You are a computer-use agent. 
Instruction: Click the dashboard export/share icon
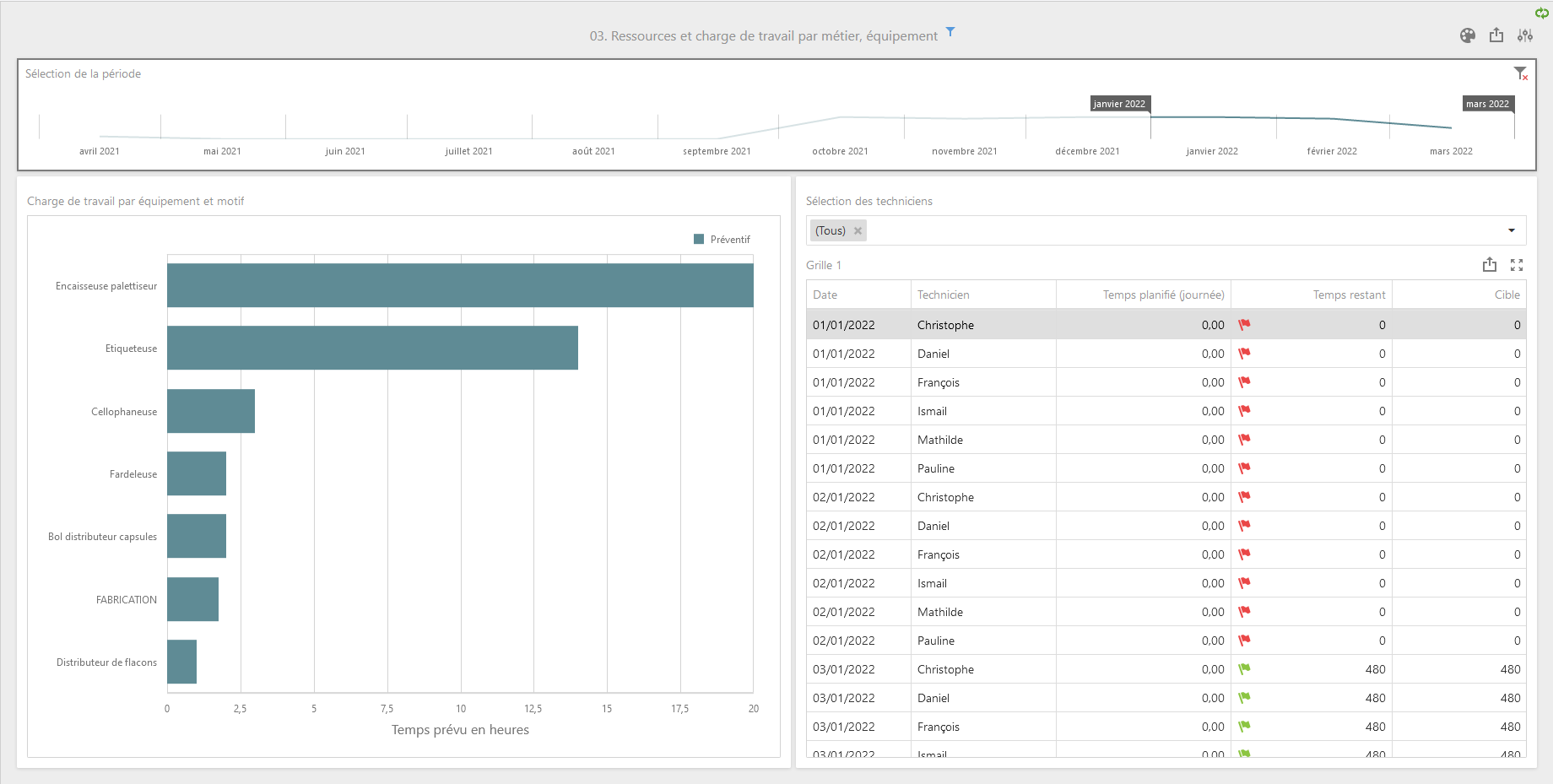coord(1496,35)
